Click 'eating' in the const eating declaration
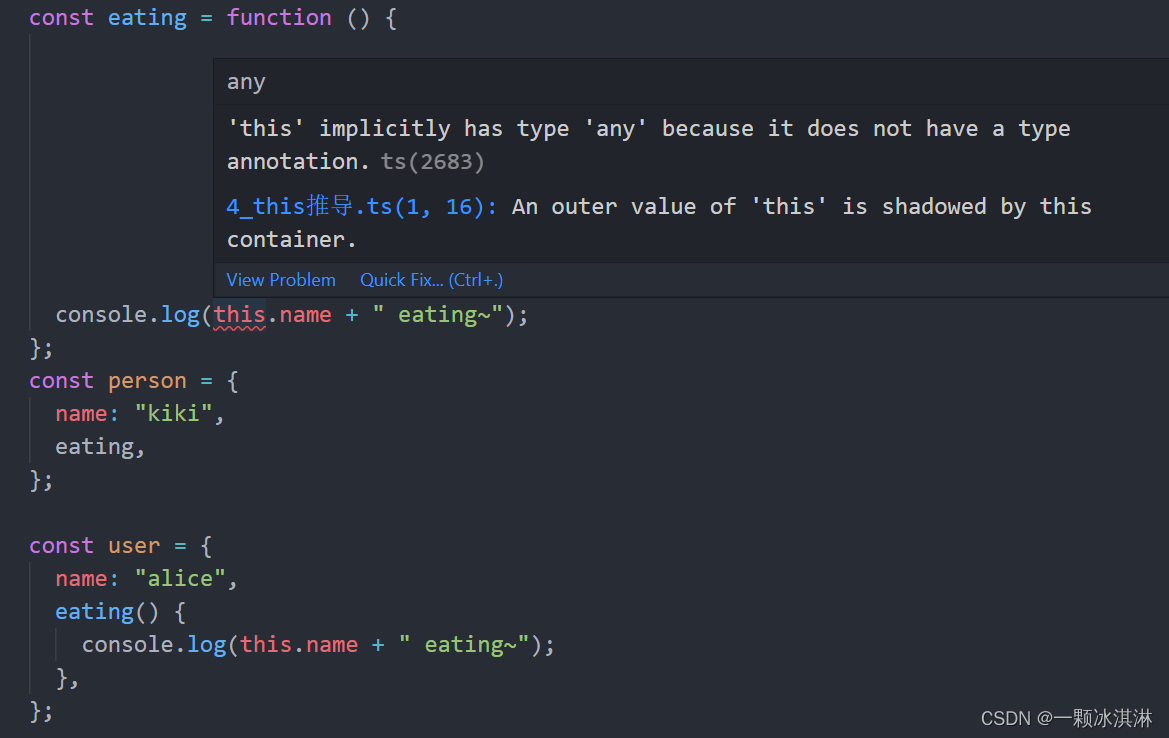 point(147,18)
